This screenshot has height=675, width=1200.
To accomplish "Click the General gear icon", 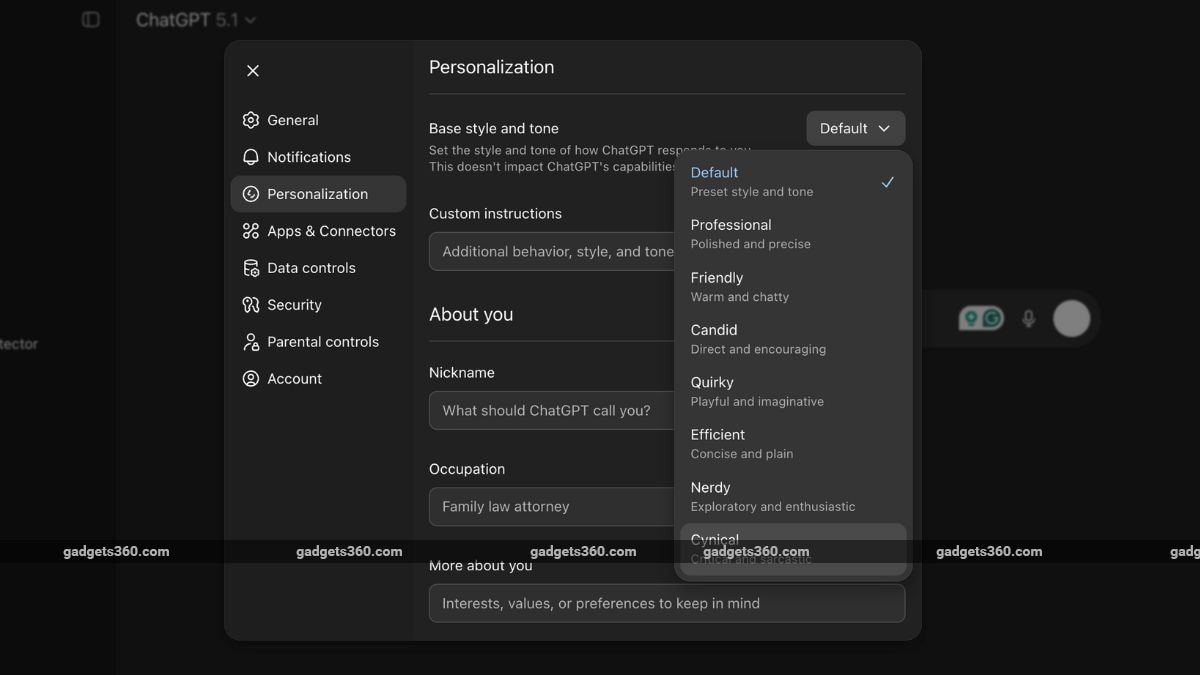I will click(x=251, y=120).
